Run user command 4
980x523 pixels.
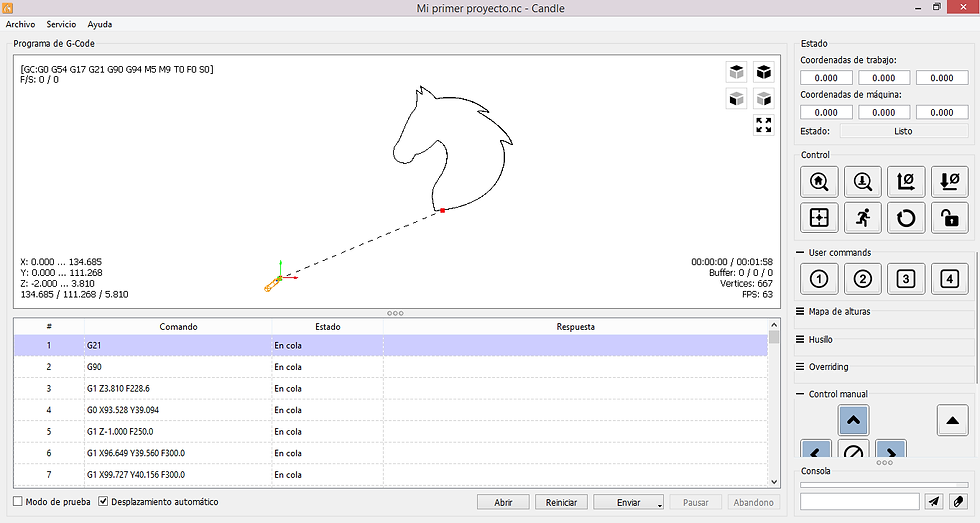949,279
